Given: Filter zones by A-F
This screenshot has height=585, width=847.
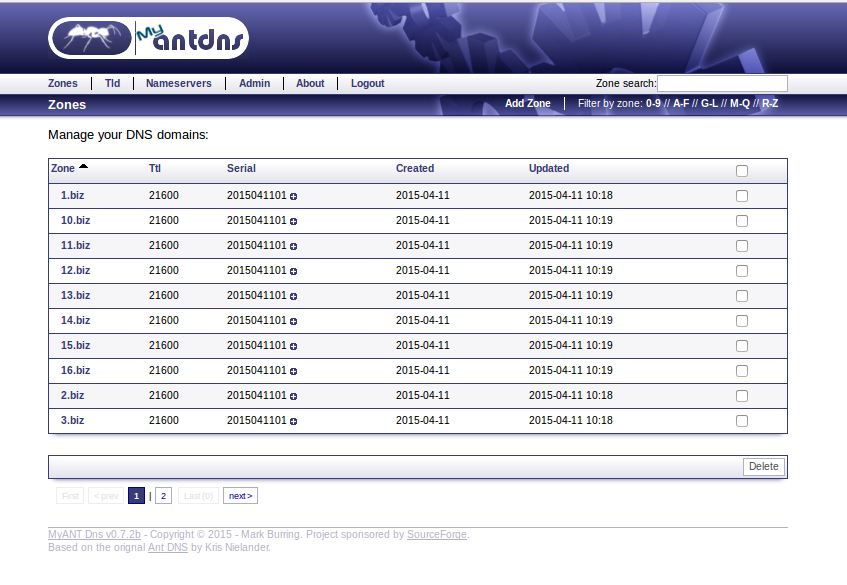Looking at the screenshot, I should 681,103.
